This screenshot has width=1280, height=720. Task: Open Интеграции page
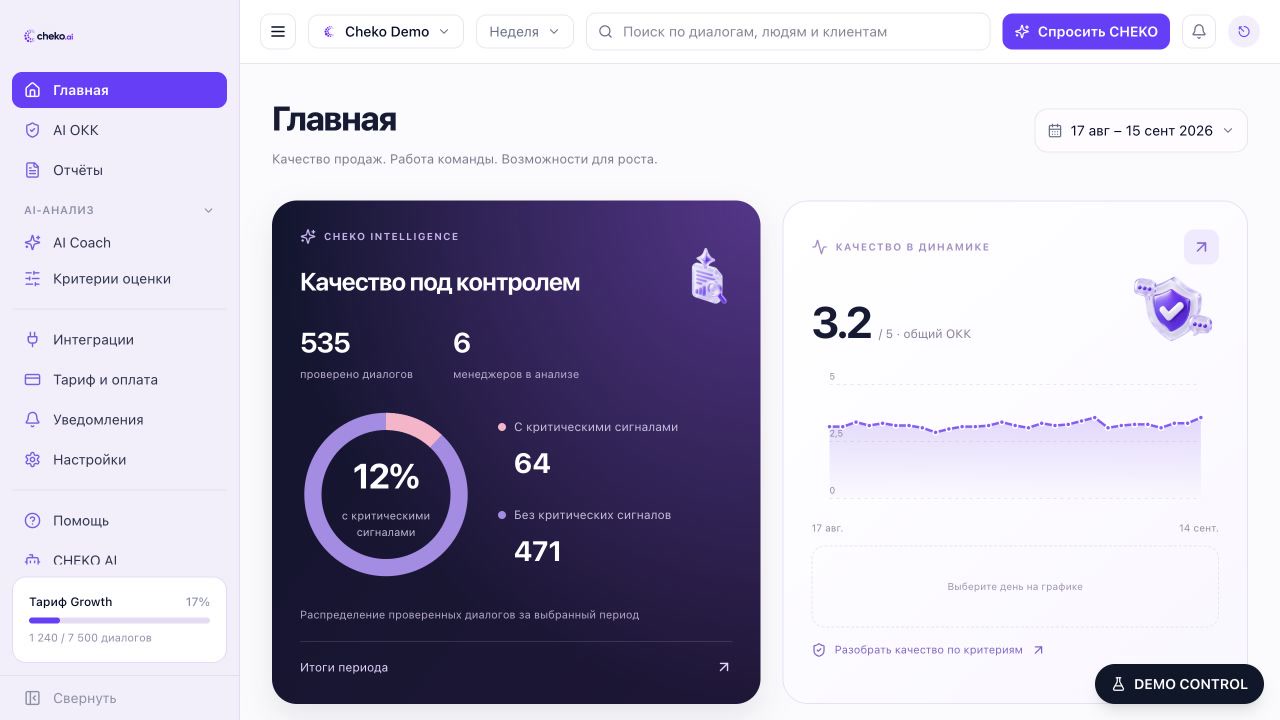(x=119, y=340)
